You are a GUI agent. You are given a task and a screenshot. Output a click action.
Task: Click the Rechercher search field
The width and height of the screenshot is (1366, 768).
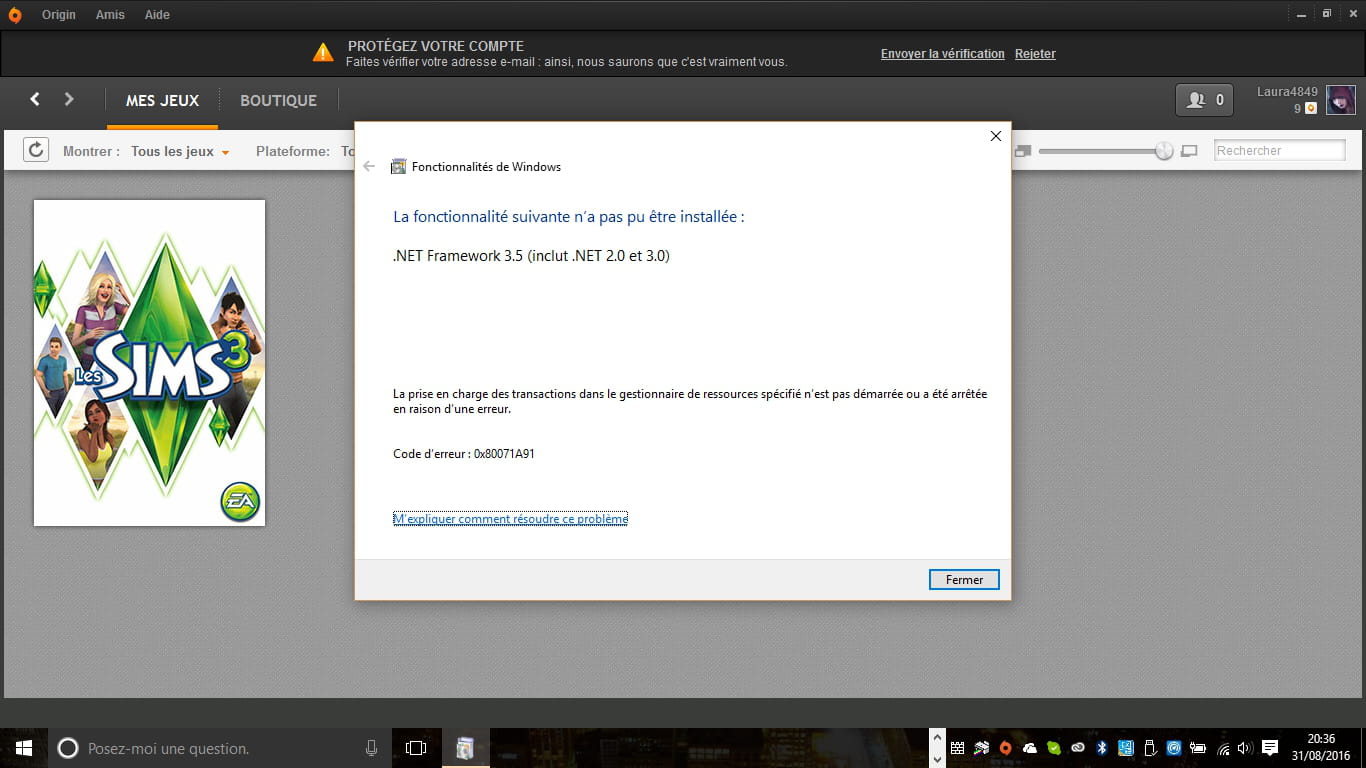[1280, 151]
